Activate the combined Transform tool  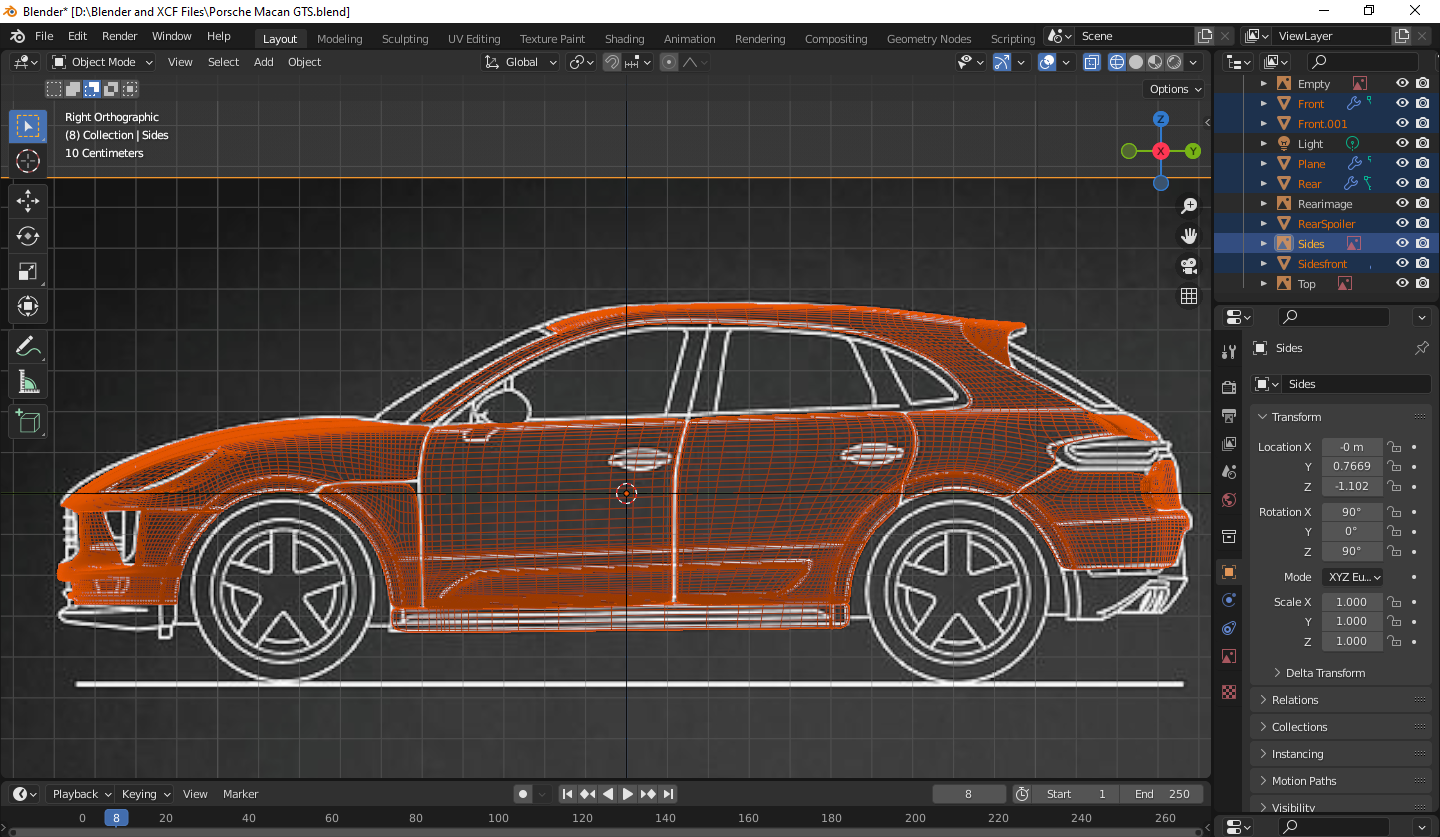click(28, 306)
